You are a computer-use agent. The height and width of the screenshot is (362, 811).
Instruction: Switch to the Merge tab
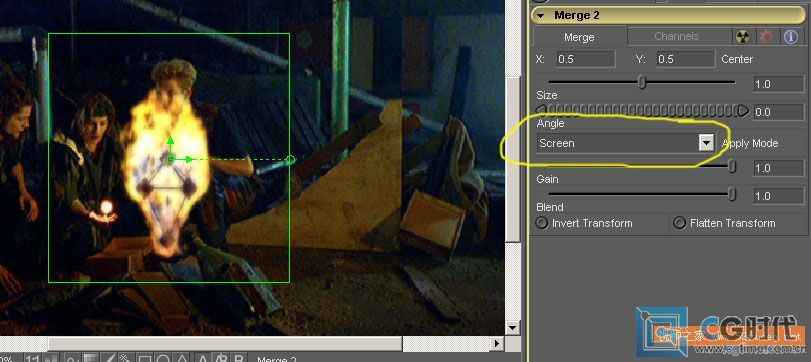579,37
